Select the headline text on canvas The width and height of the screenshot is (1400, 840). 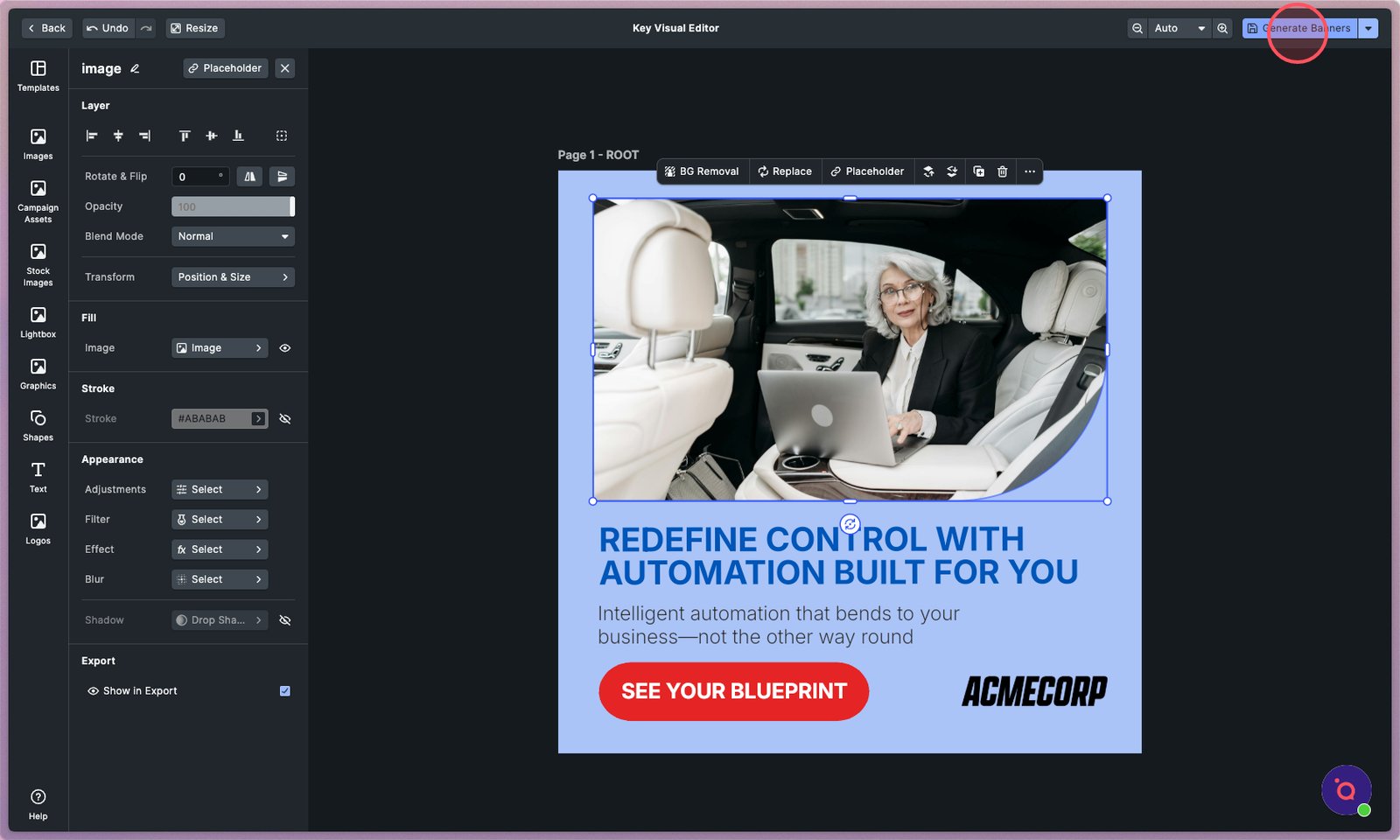pos(838,556)
